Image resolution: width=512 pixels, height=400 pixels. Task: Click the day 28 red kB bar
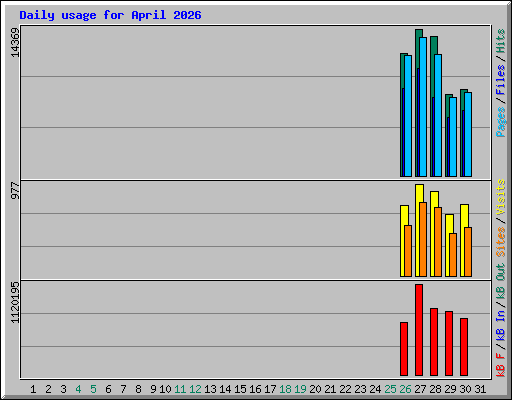pyautogui.click(x=434, y=342)
